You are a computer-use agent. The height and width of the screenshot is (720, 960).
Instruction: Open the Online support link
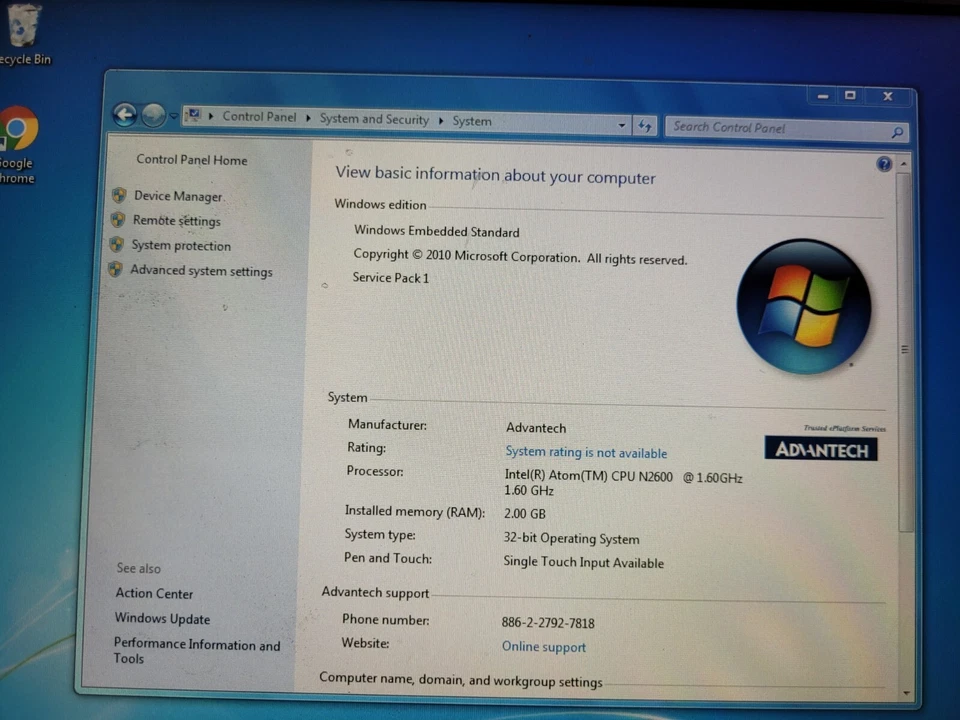click(x=543, y=646)
